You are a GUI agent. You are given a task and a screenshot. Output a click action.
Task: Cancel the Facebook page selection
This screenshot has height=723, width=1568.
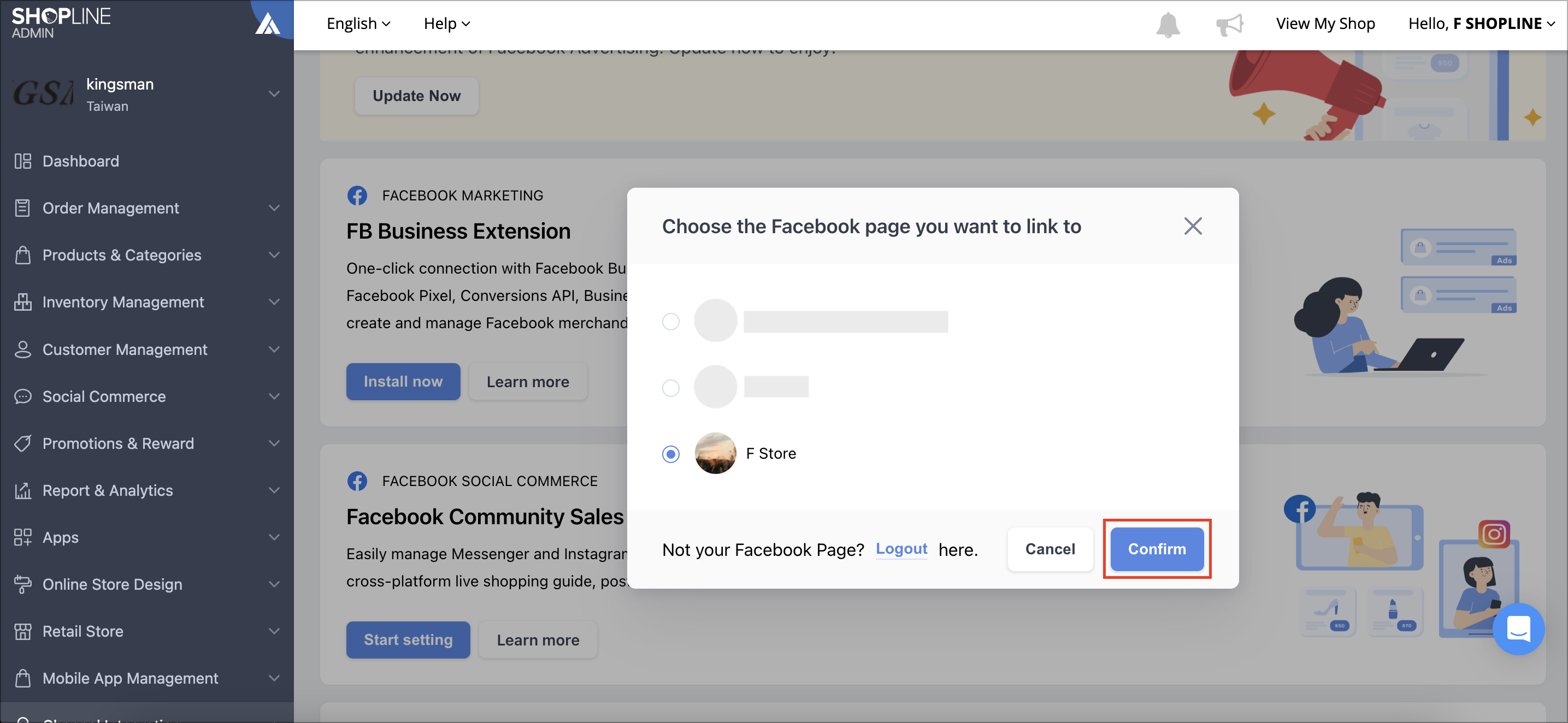pos(1050,549)
